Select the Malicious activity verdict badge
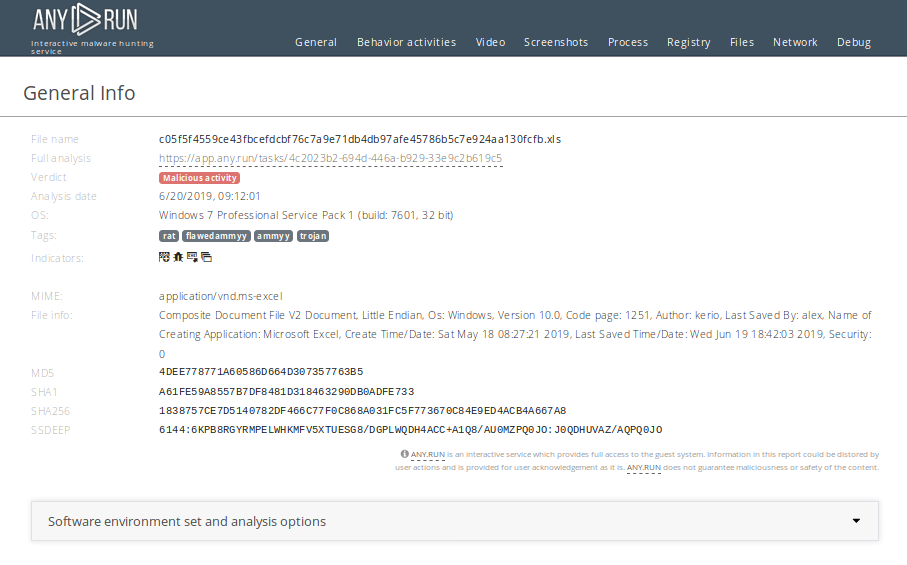The width and height of the screenshot is (907, 565). (200, 177)
